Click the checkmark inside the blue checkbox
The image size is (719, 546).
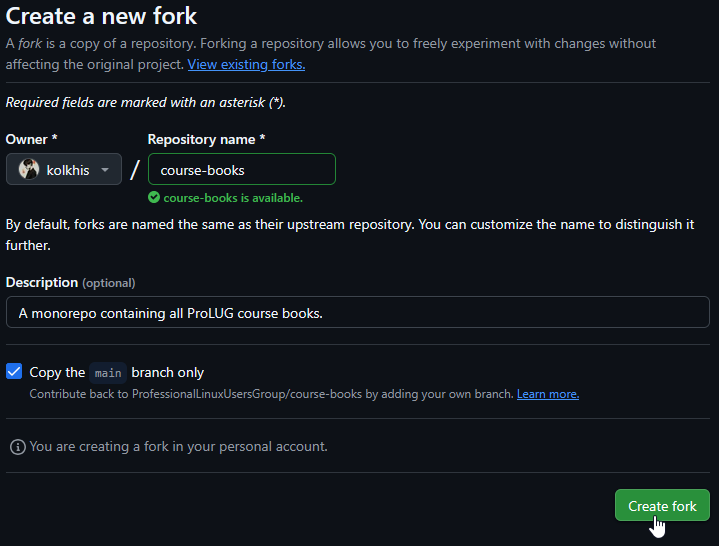(x=14, y=371)
